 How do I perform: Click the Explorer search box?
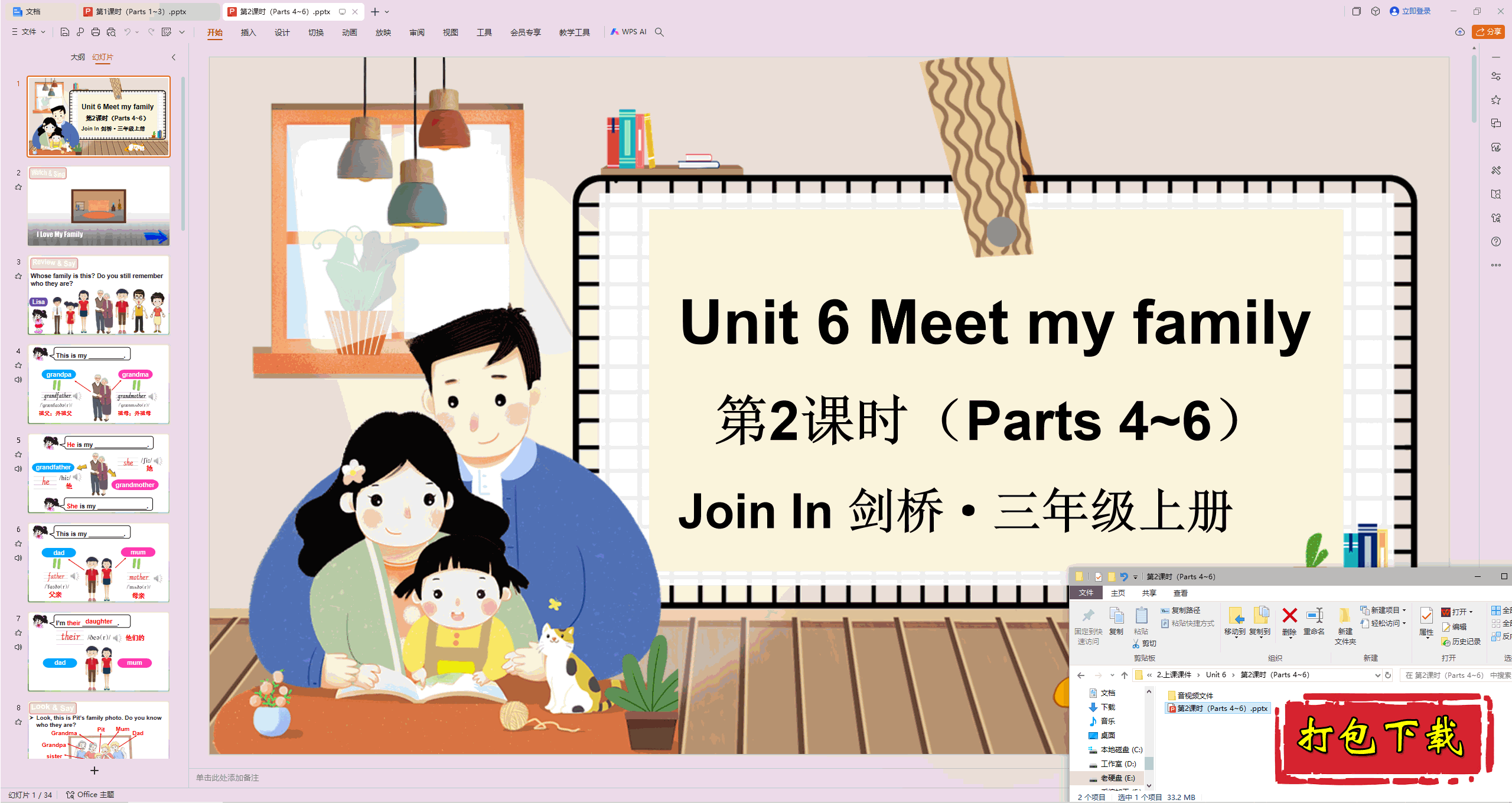coord(1455,675)
